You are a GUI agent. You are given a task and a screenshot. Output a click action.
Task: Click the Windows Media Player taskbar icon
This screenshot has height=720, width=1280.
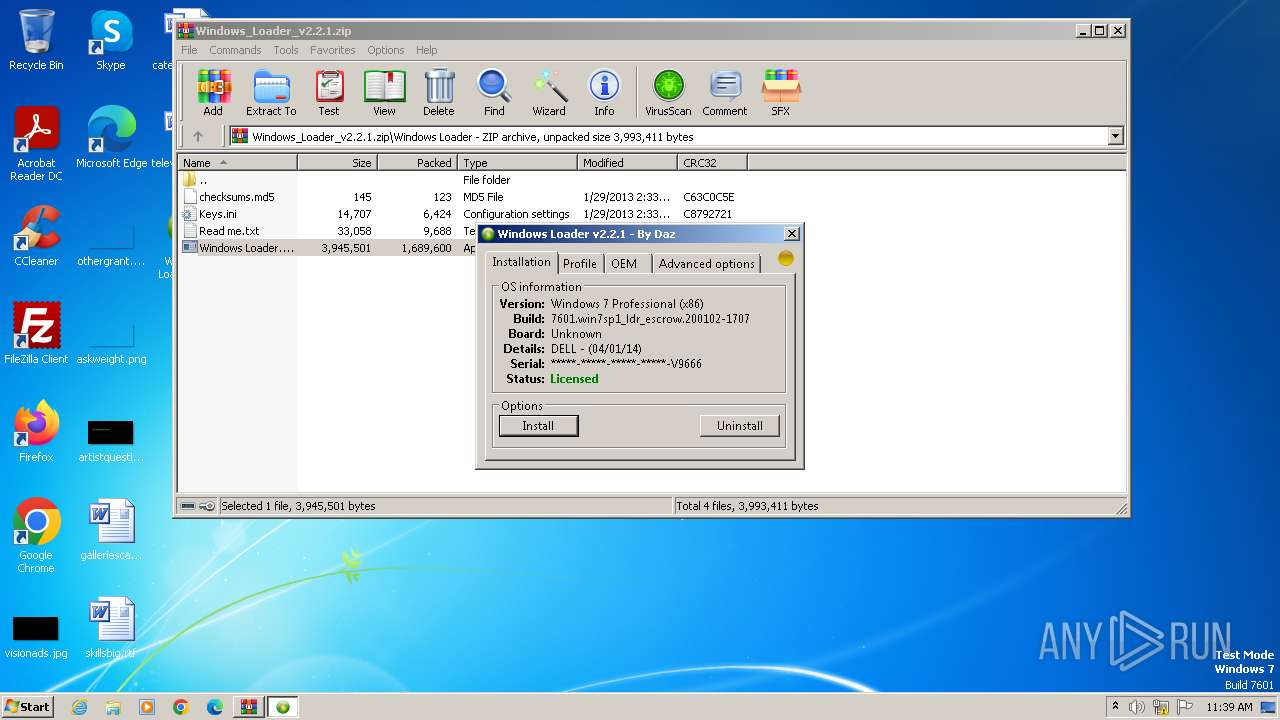pos(147,707)
